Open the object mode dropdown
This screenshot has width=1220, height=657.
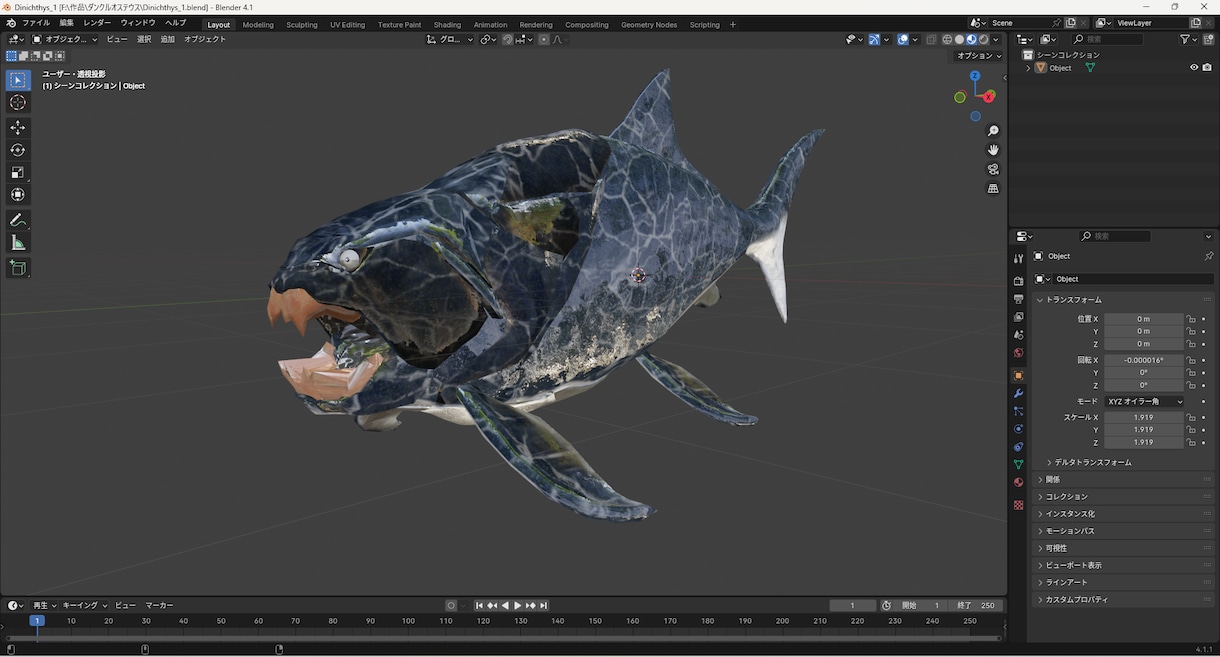[x=65, y=39]
